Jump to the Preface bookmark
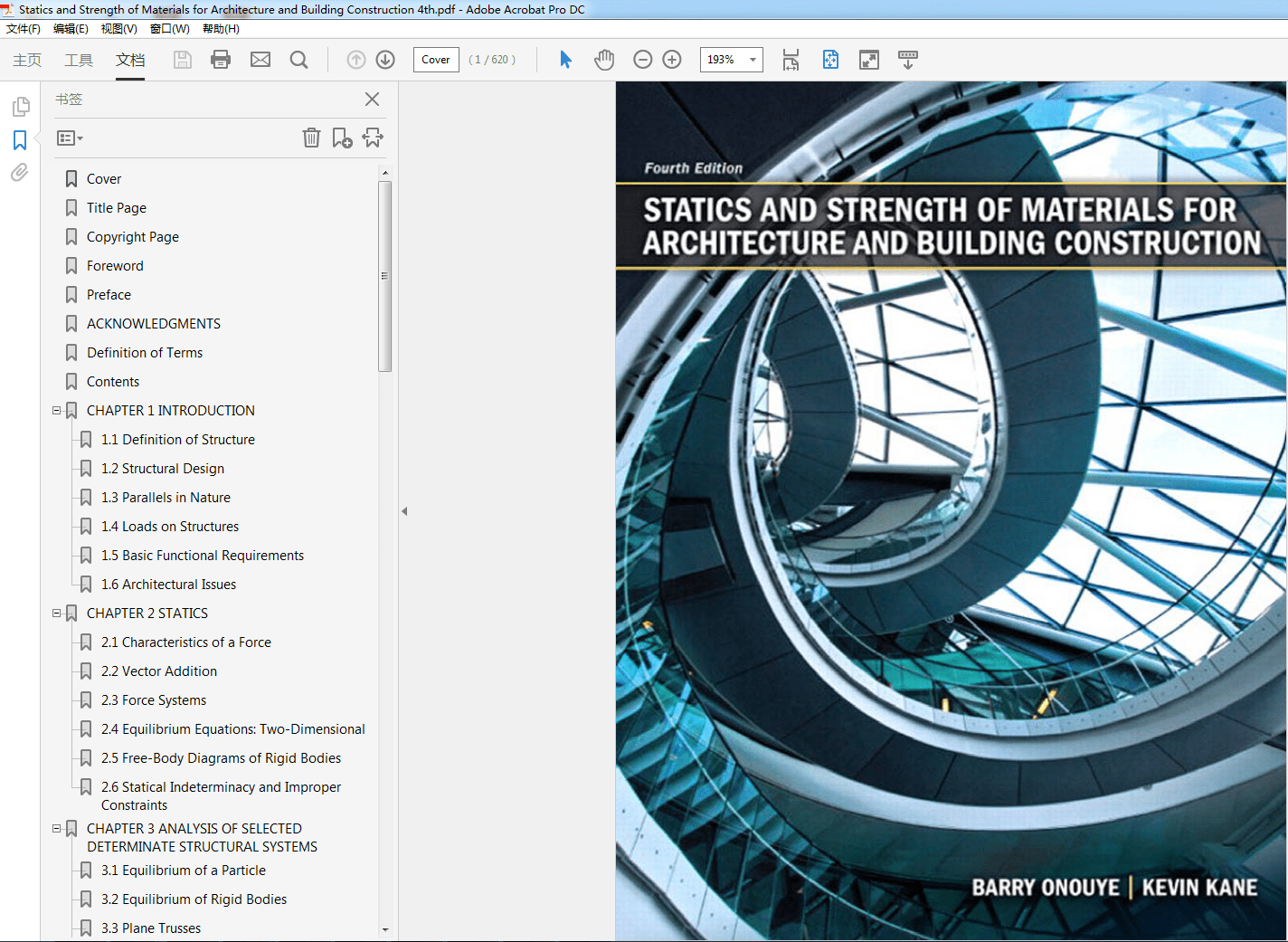This screenshot has width=1288, height=942. (109, 295)
